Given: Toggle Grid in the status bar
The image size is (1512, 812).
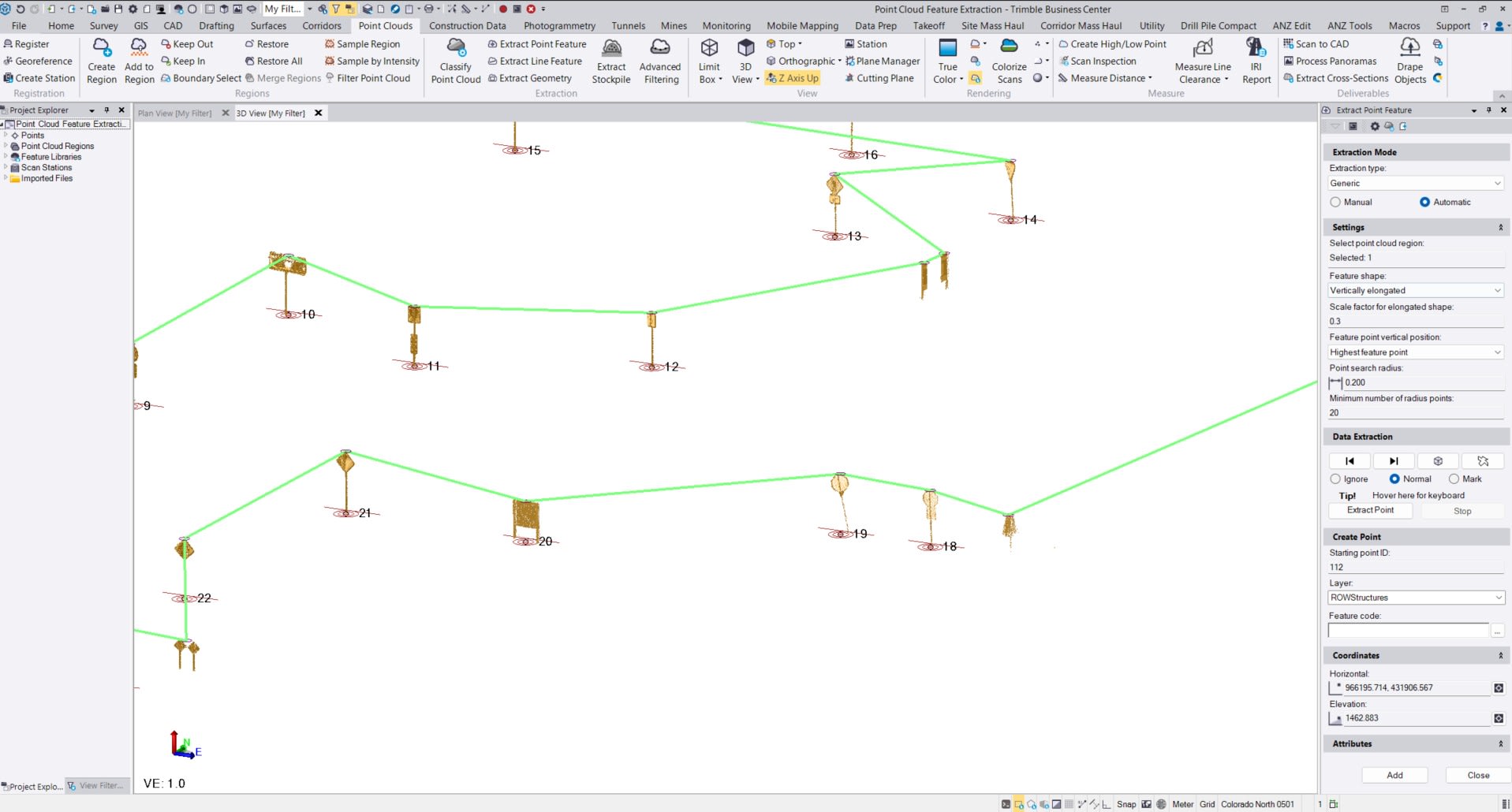Looking at the screenshot, I should tap(1207, 804).
